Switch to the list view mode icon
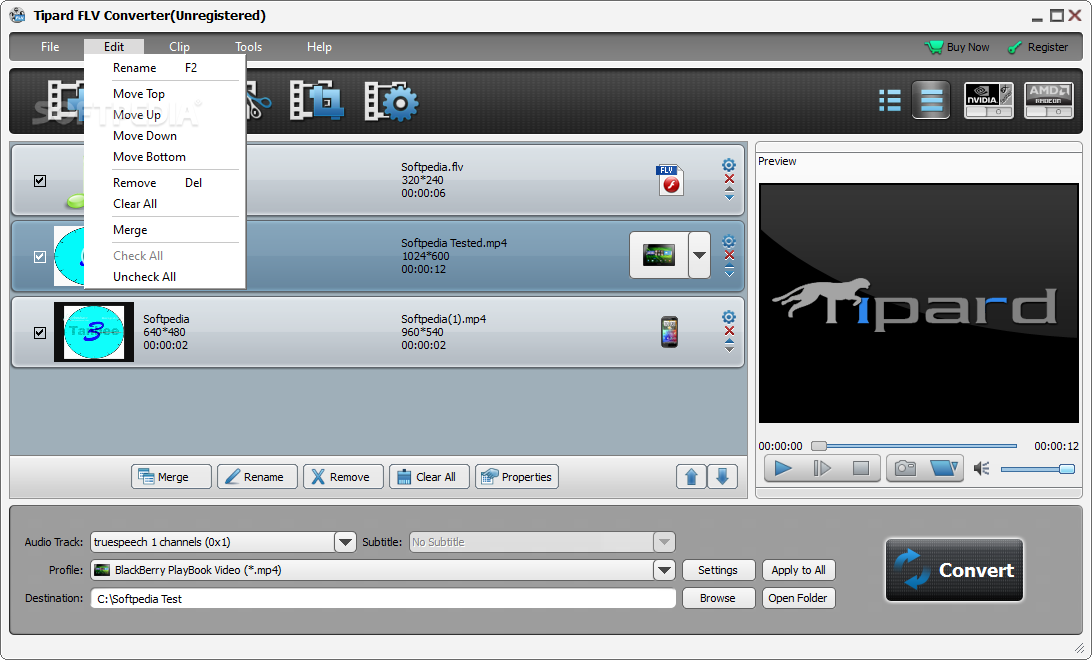 pyautogui.click(x=889, y=100)
